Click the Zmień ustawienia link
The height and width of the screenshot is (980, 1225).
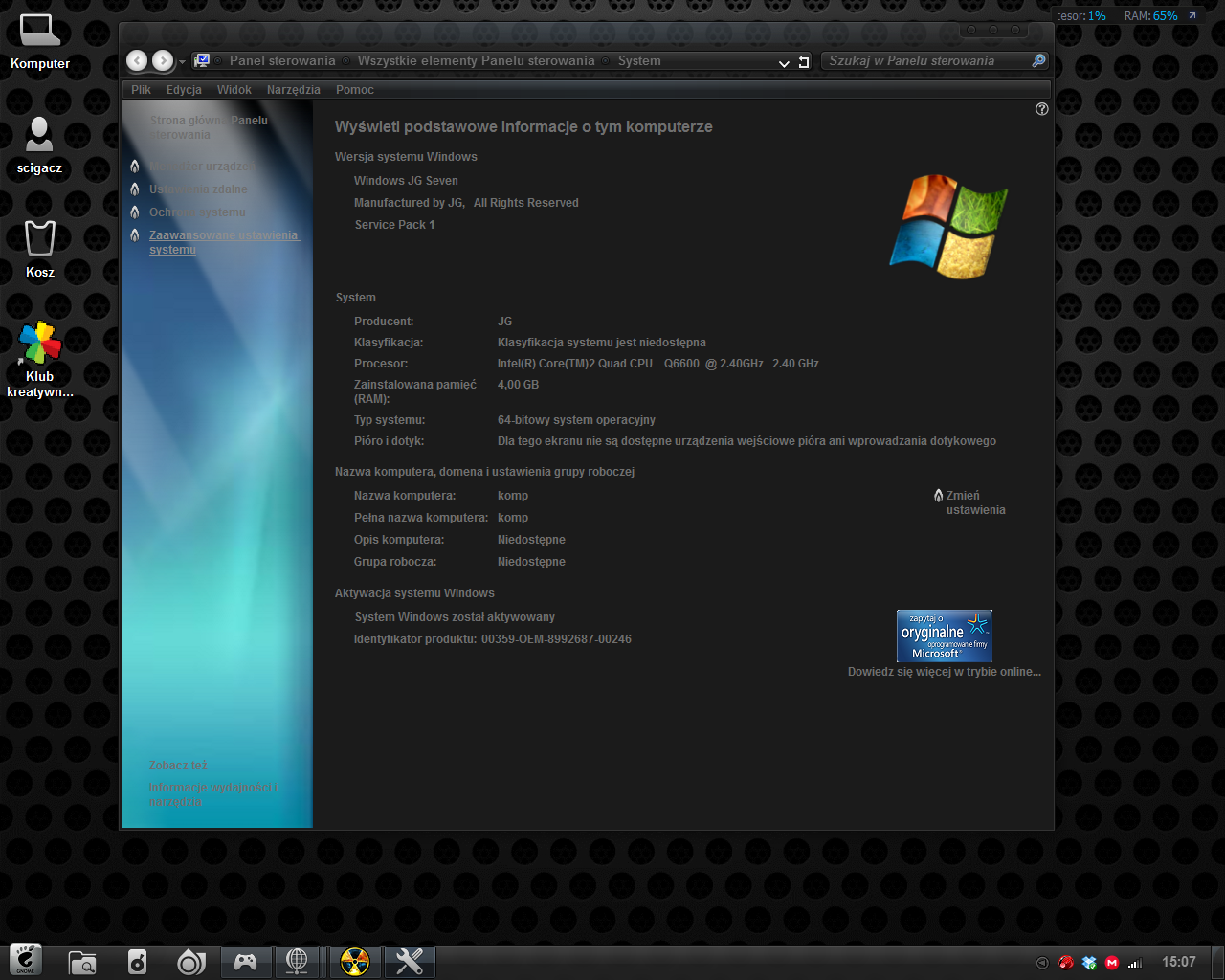(x=975, y=502)
